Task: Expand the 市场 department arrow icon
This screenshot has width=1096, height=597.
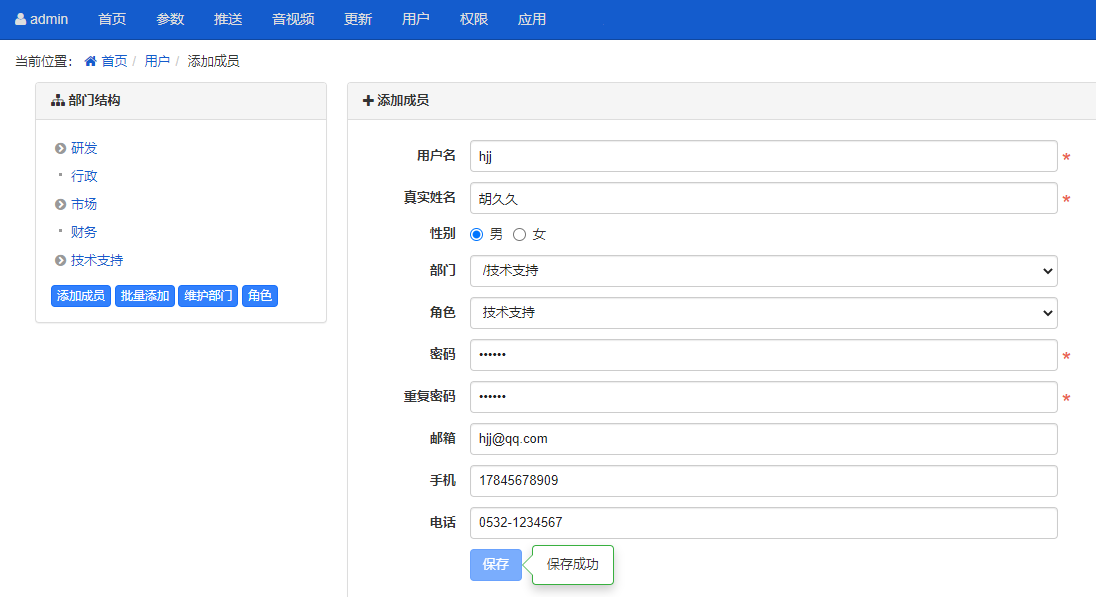Action: coord(60,204)
